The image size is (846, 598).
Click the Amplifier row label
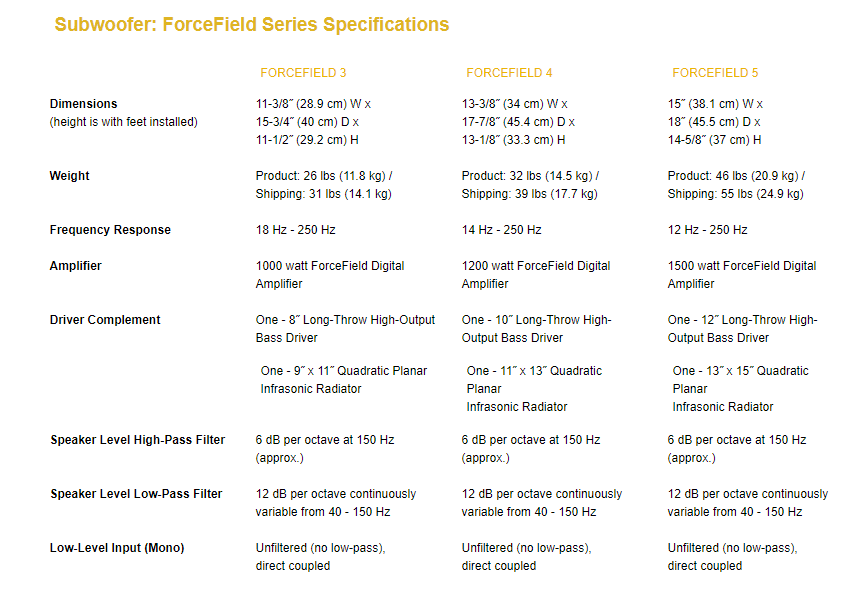76,266
